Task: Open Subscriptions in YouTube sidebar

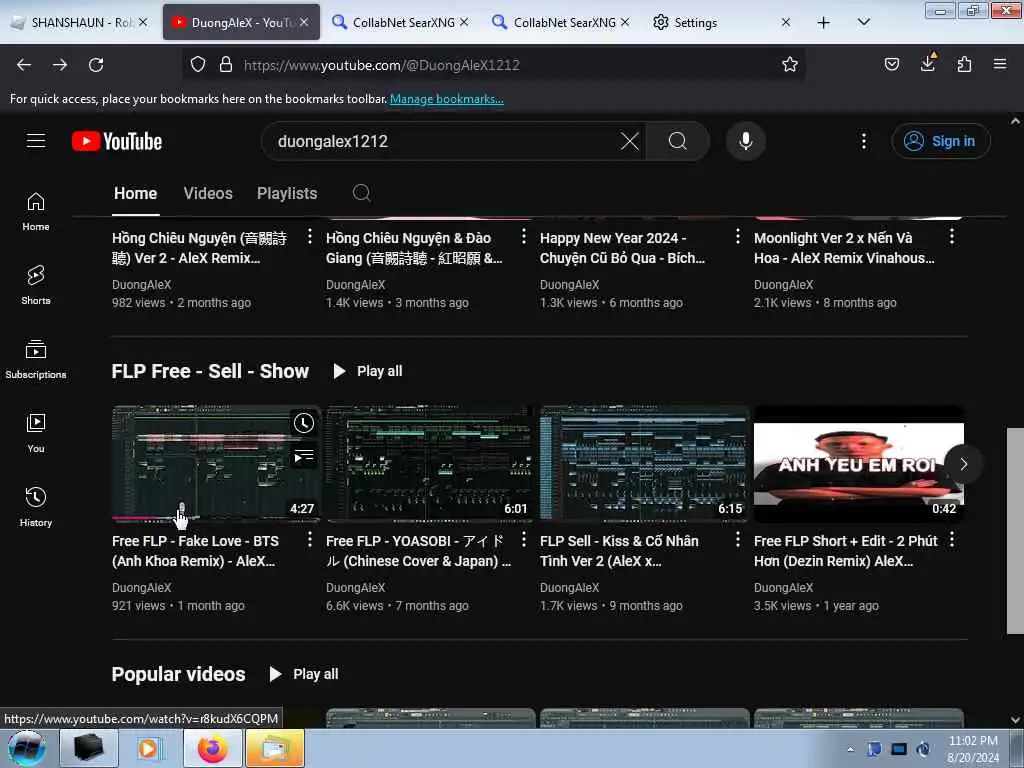Action: [36, 359]
